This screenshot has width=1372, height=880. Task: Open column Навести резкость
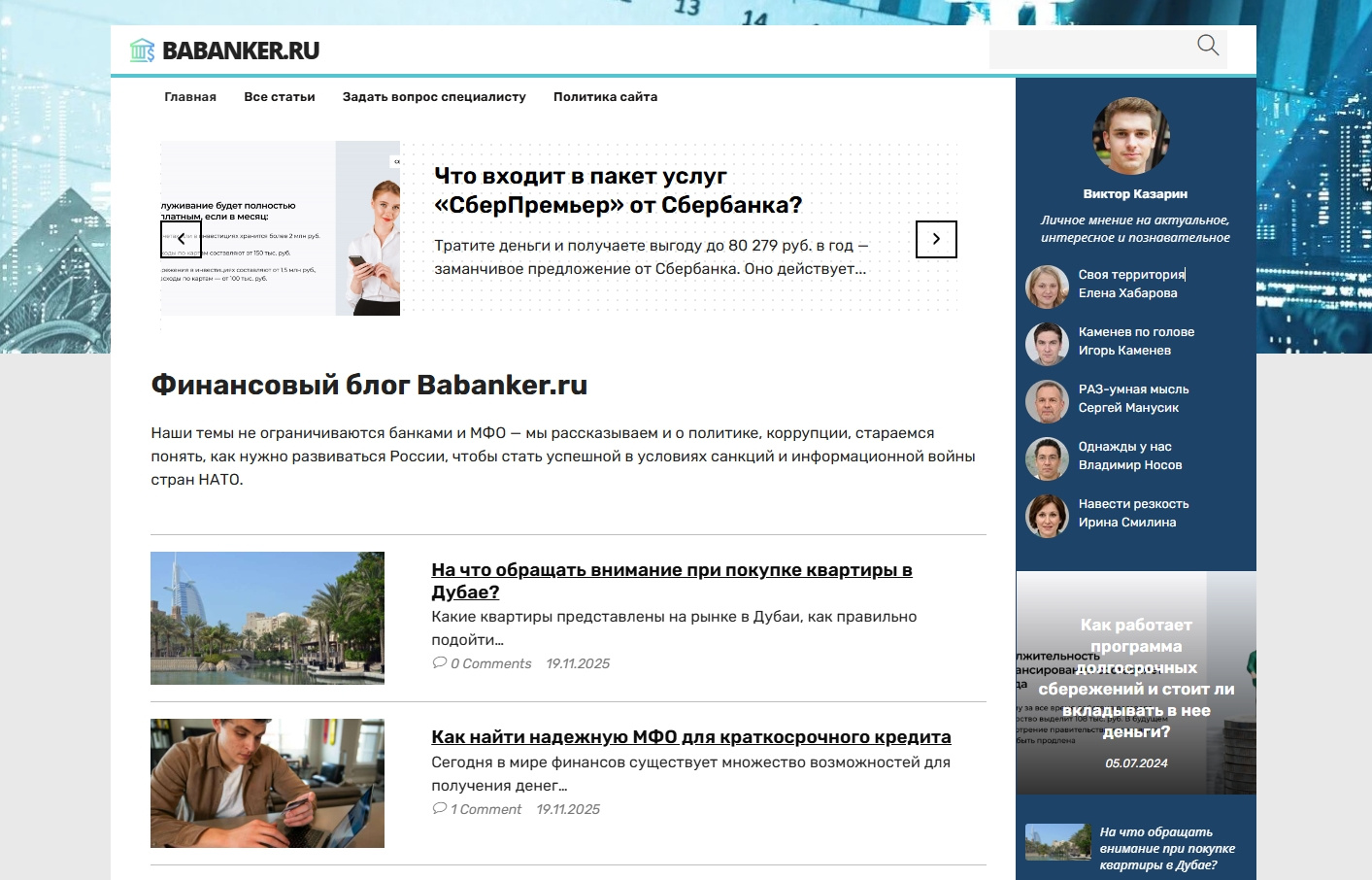(x=1133, y=504)
